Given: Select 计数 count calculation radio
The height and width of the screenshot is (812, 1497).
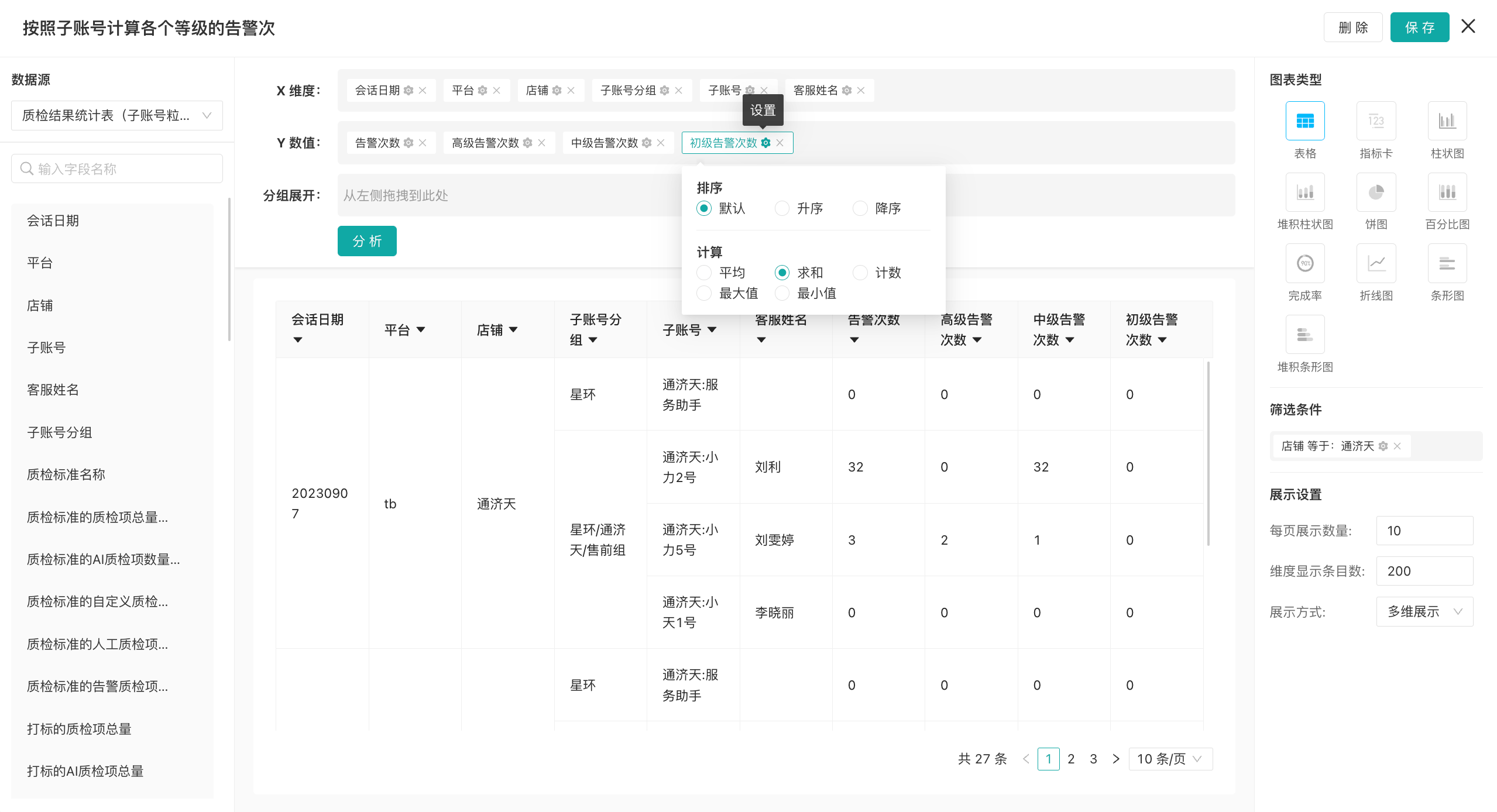Looking at the screenshot, I should click(860, 273).
